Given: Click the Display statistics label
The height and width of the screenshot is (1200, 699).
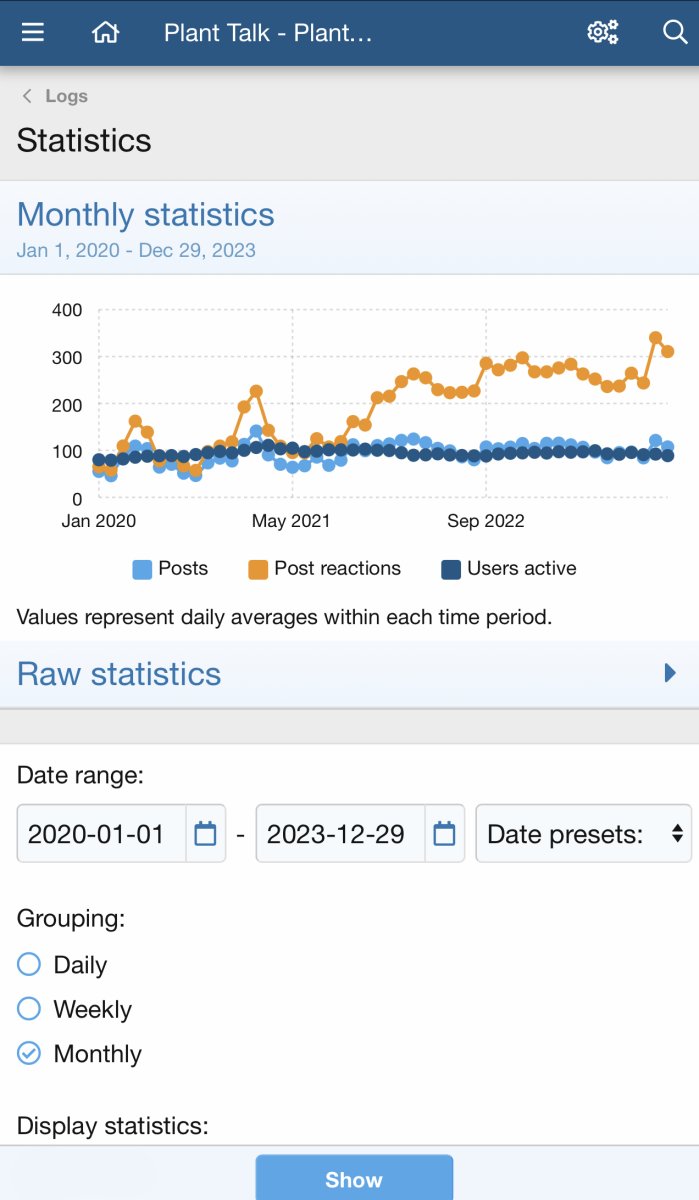Looking at the screenshot, I should coord(112,1126).
